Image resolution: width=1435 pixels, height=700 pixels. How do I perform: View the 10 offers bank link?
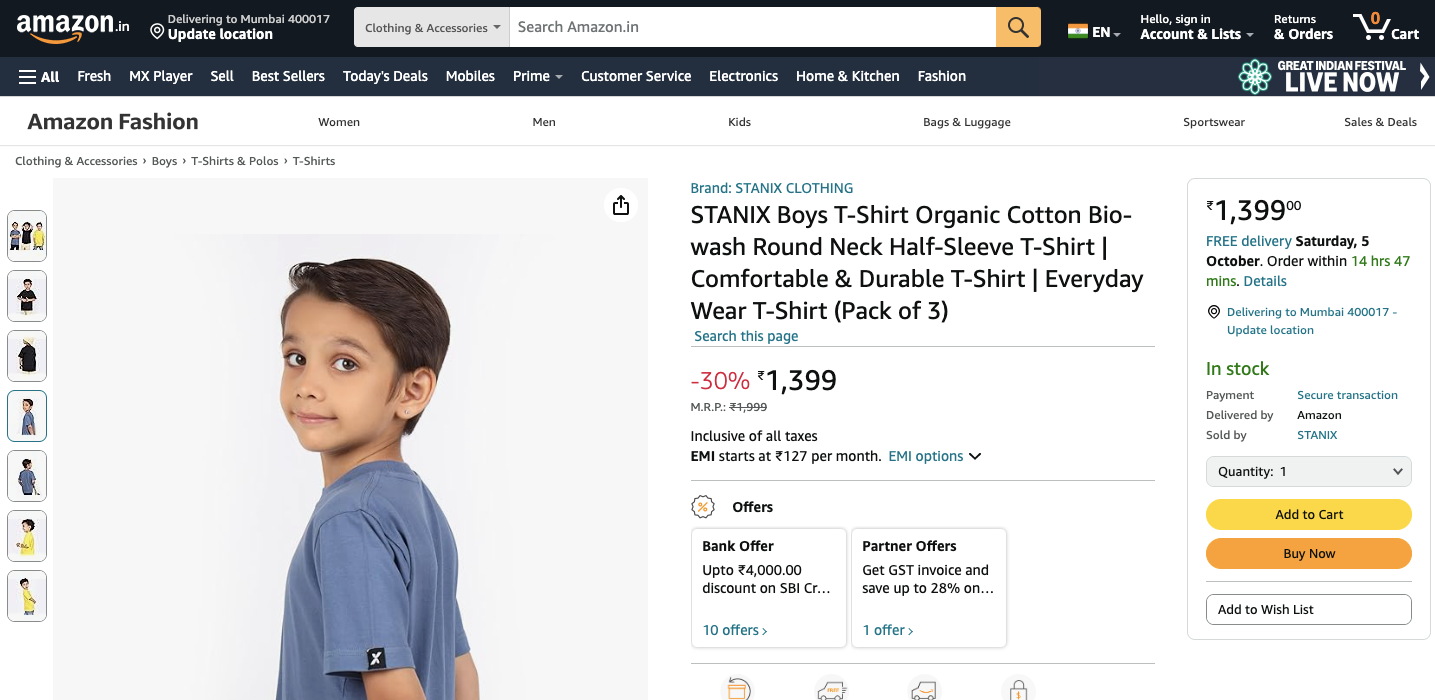click(x=735, y=630)
